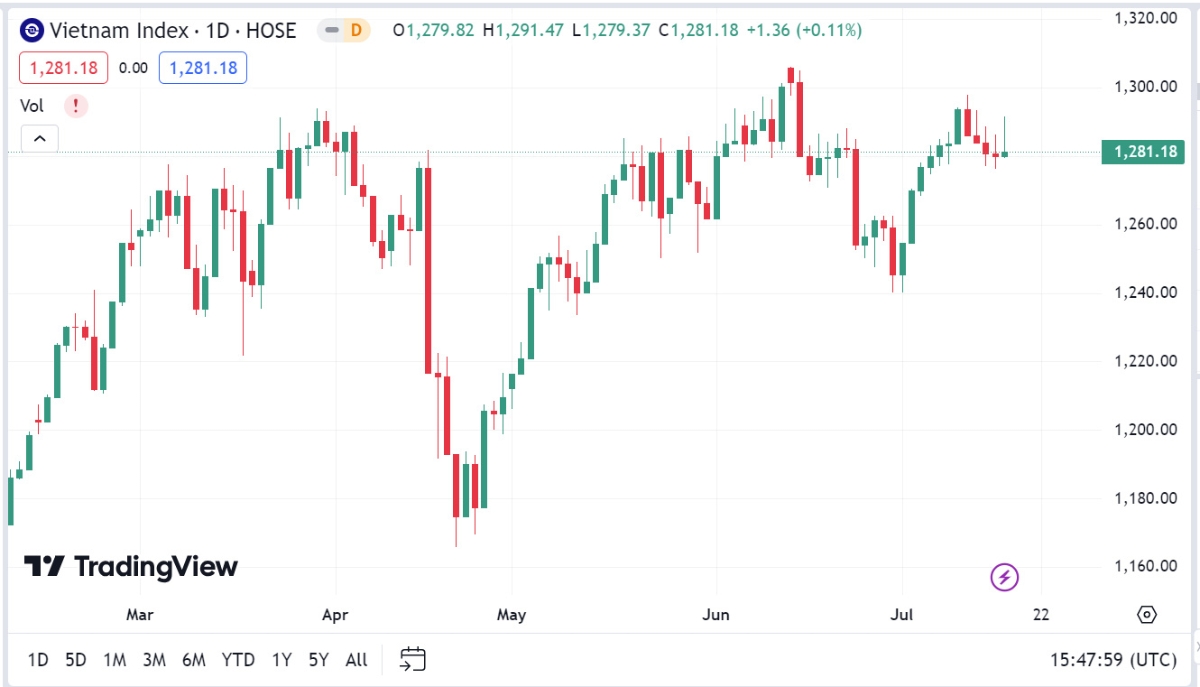This screenshot has height=687, width=1200.
Task: Click the orange D delayed data badge
Action: [356, 31]
